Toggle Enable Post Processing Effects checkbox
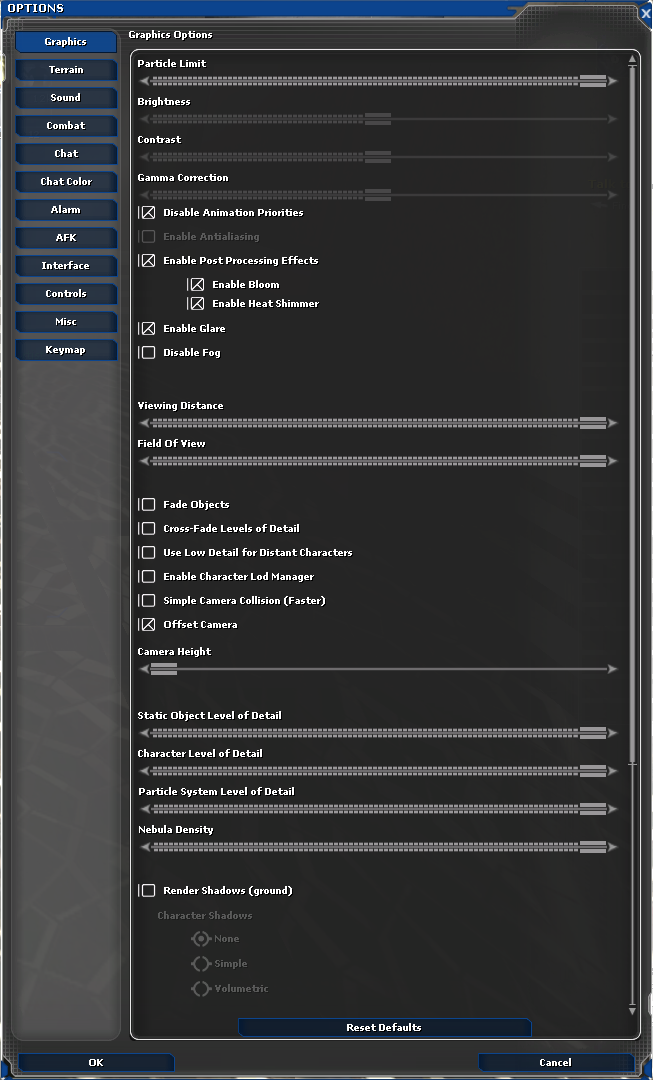Screen dimensions: 653x1080 click(x=148, y=261)
